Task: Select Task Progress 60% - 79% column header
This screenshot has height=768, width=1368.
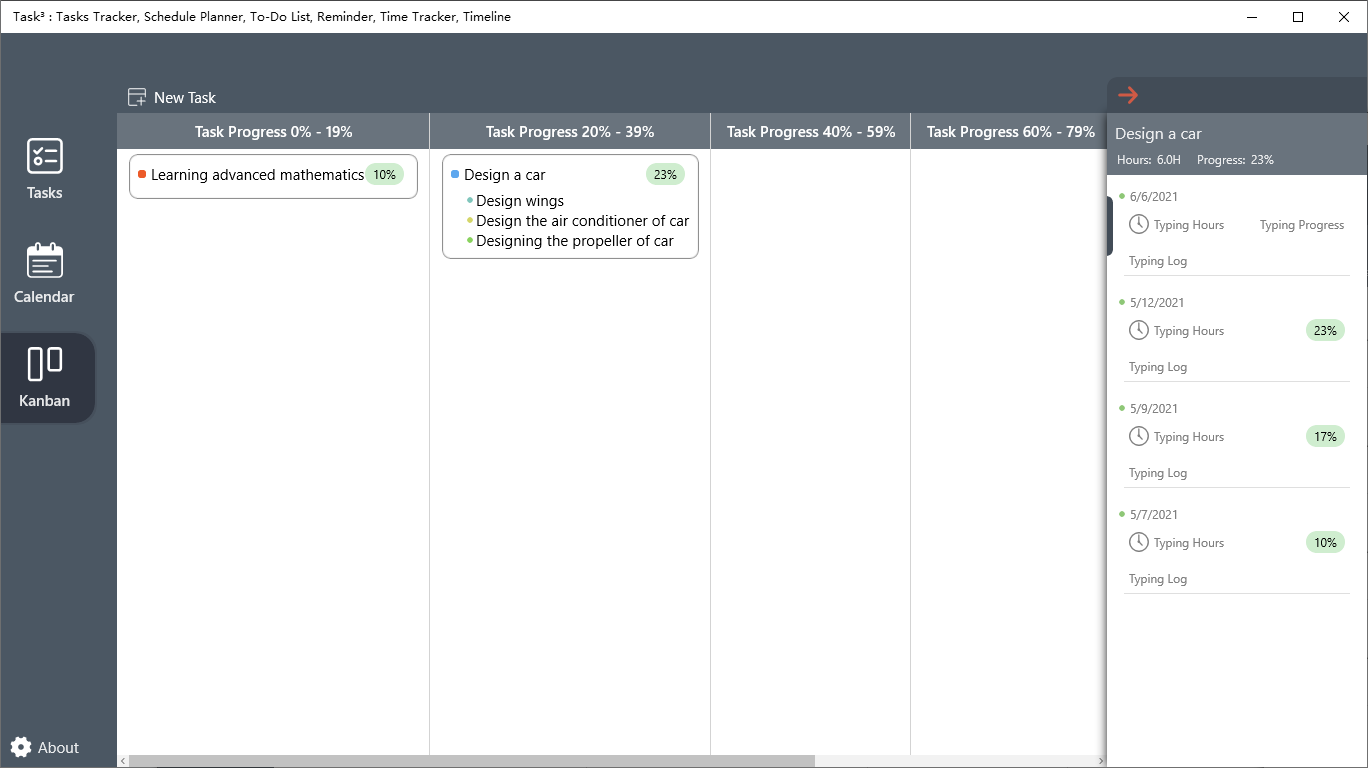Action: [x=1009, y=132]
